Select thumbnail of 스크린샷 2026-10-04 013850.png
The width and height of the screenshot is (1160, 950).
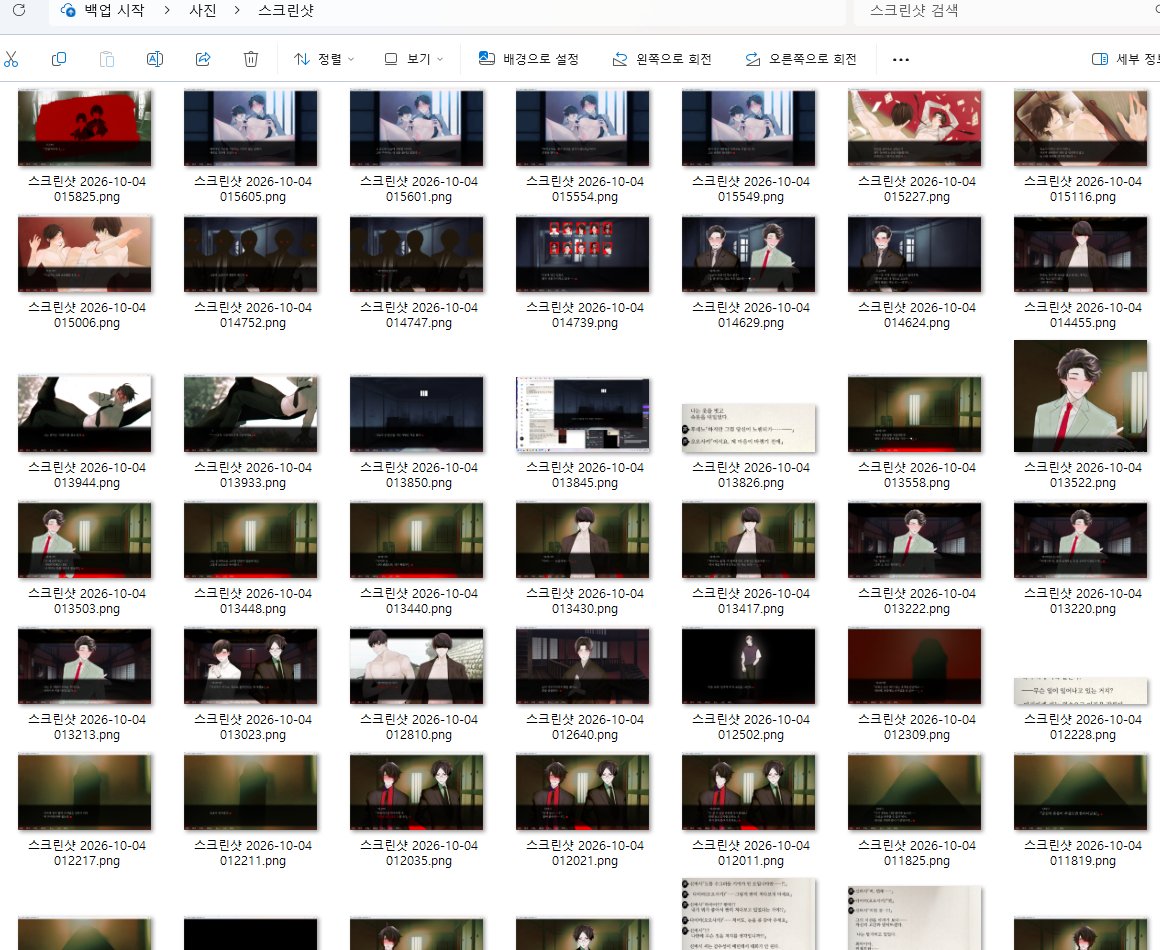tap(417, 414)
